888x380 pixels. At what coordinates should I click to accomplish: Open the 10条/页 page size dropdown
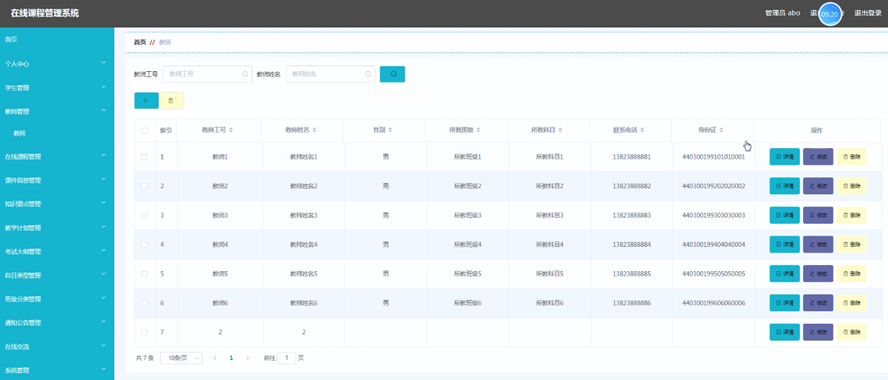tap(181, 358)
